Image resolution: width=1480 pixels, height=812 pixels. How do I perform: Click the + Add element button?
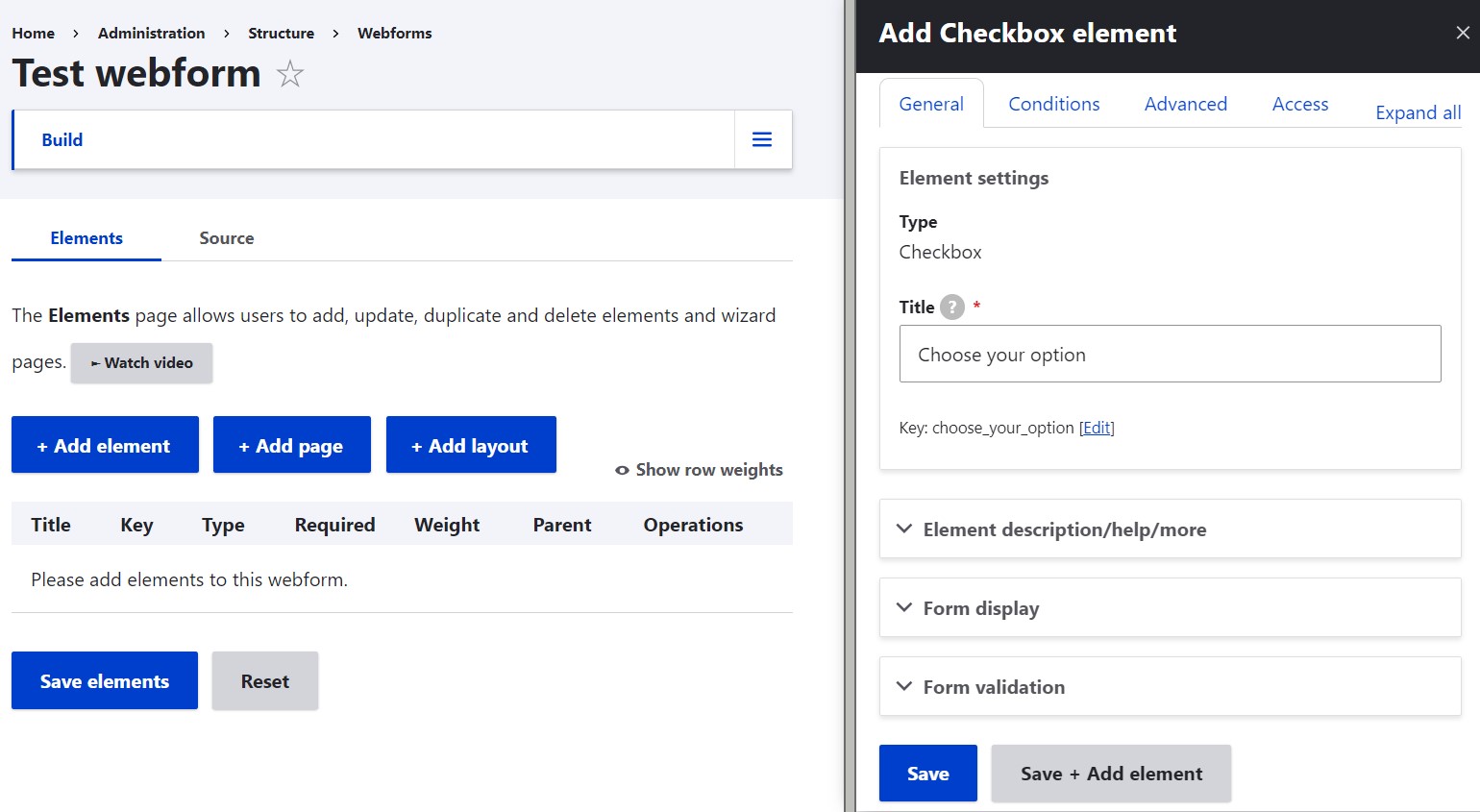[104, 444]
